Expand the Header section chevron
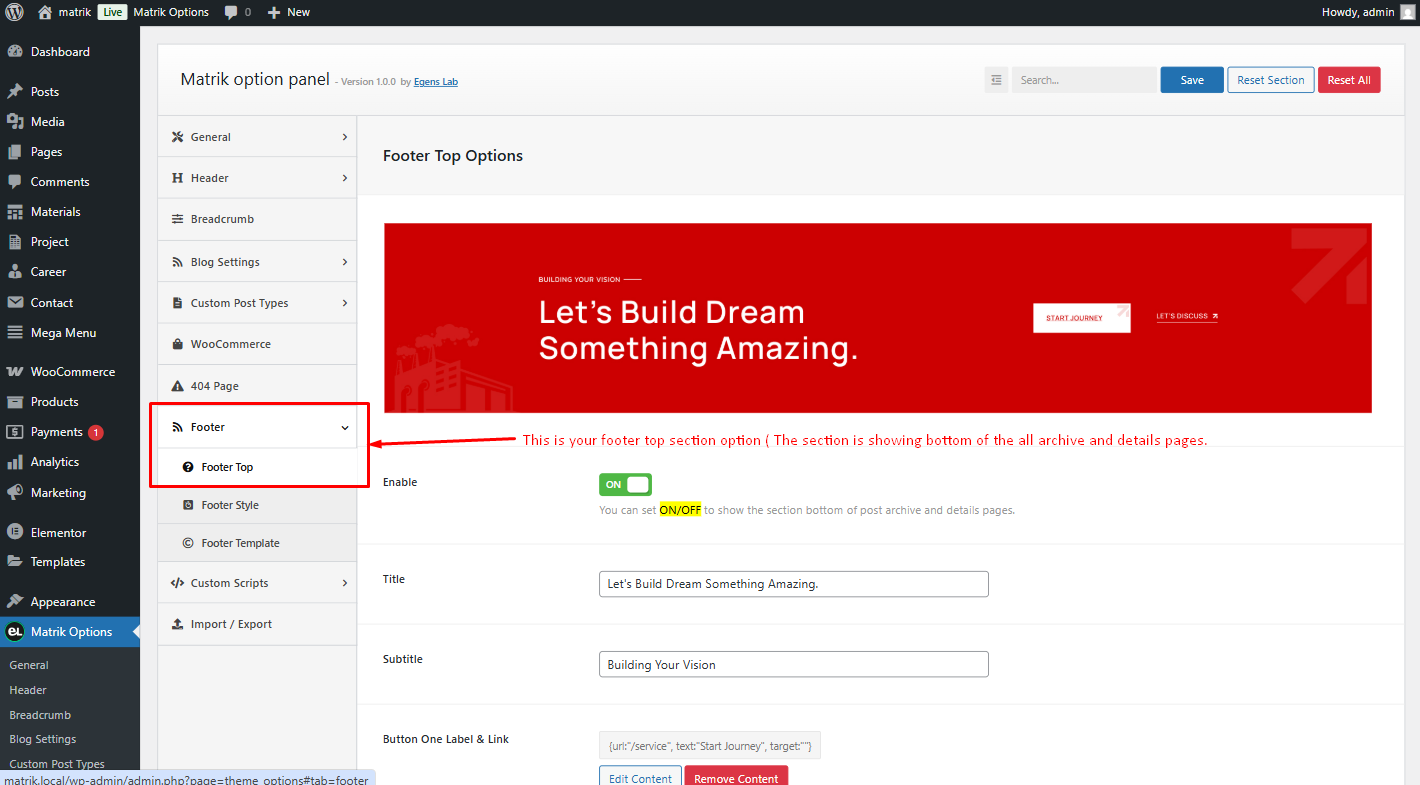 (x=345, y=178)
